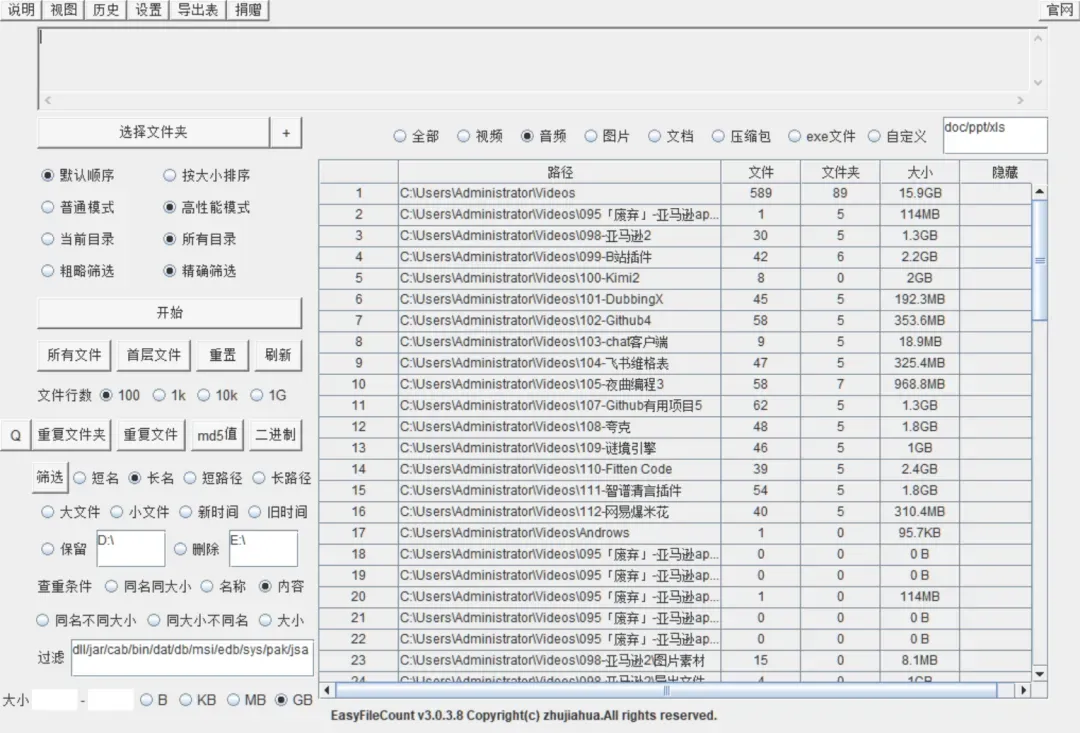Open the 设置 menu
The image size is (1080, 733).
(x=148, y=10)
